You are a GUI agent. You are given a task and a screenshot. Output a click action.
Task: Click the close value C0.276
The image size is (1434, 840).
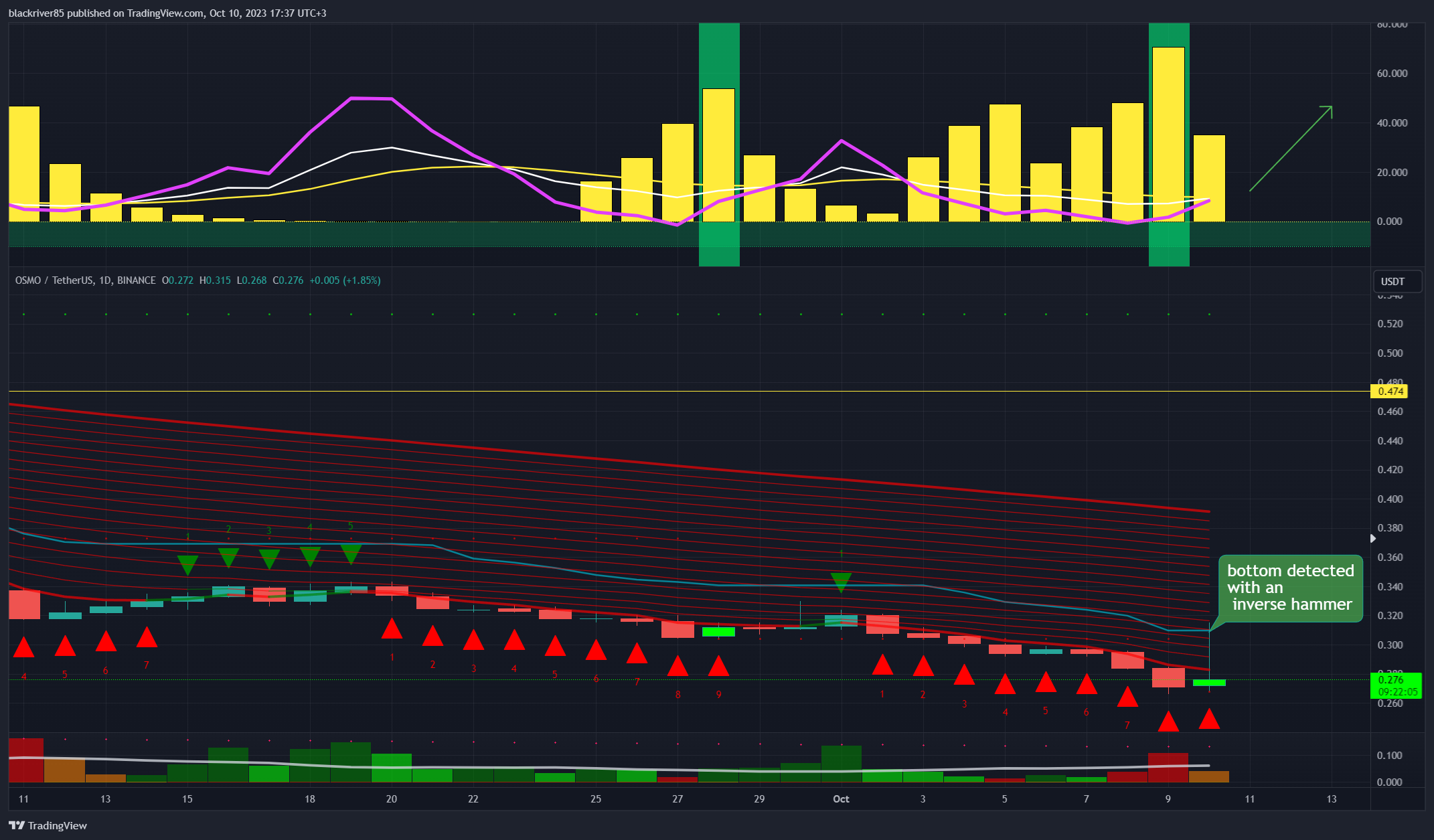(288, 280)
